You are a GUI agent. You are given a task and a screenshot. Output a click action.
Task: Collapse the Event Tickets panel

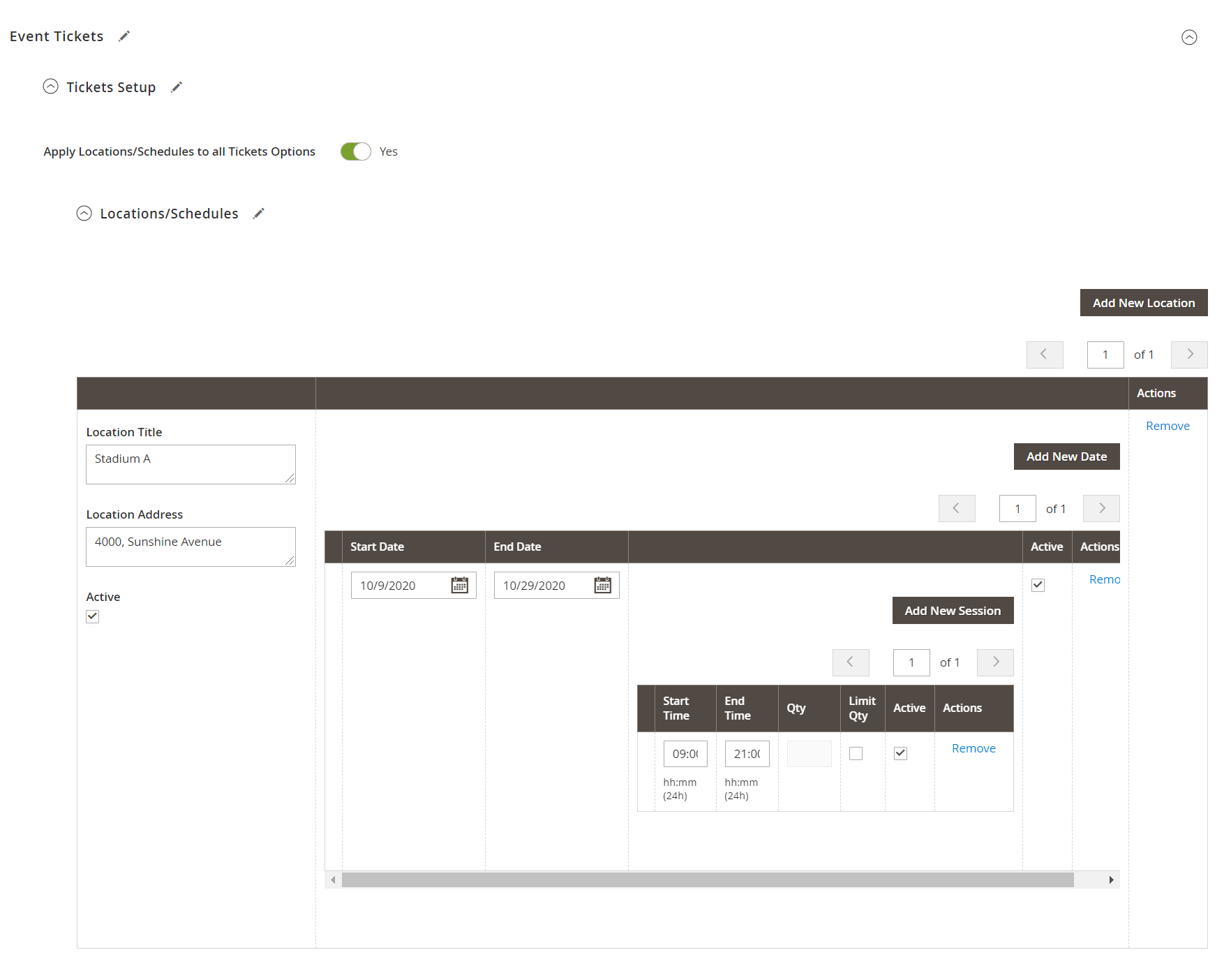pyautogui.click(x=1189, y=37)
